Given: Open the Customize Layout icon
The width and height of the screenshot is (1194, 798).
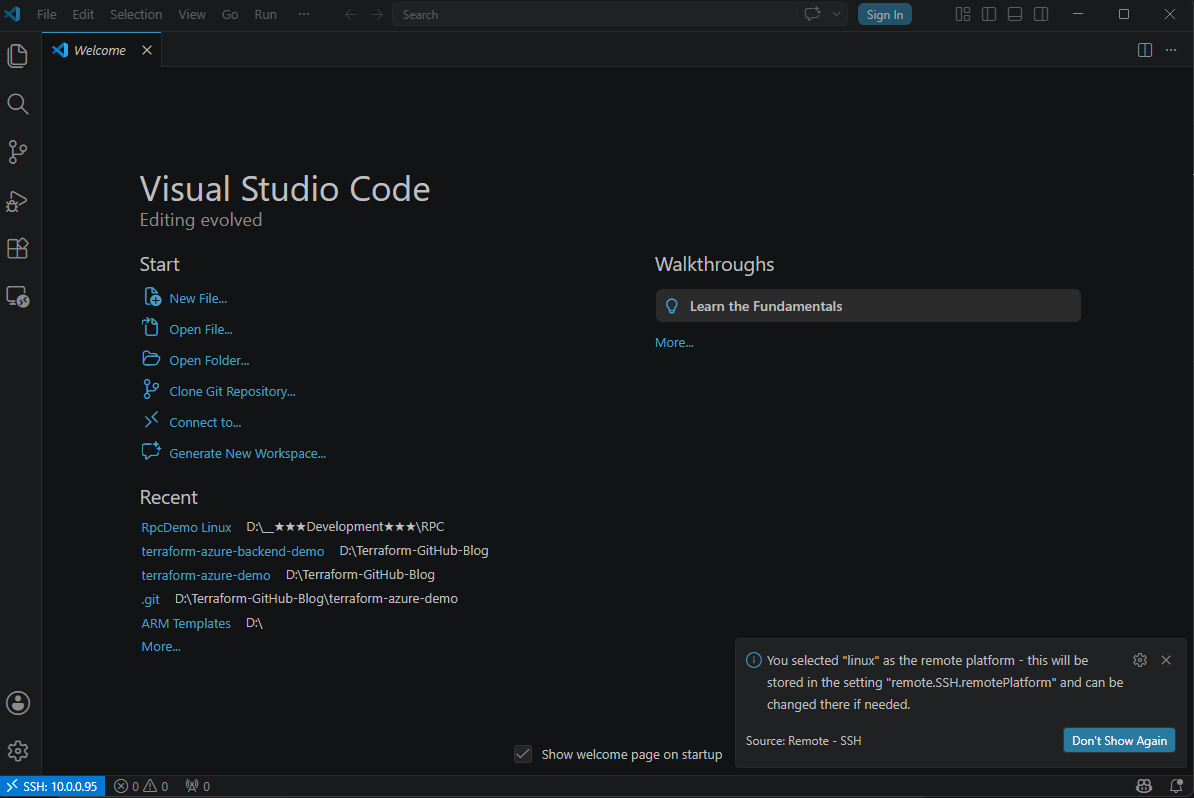Looking at the screenshot, I should click(963, 14).
